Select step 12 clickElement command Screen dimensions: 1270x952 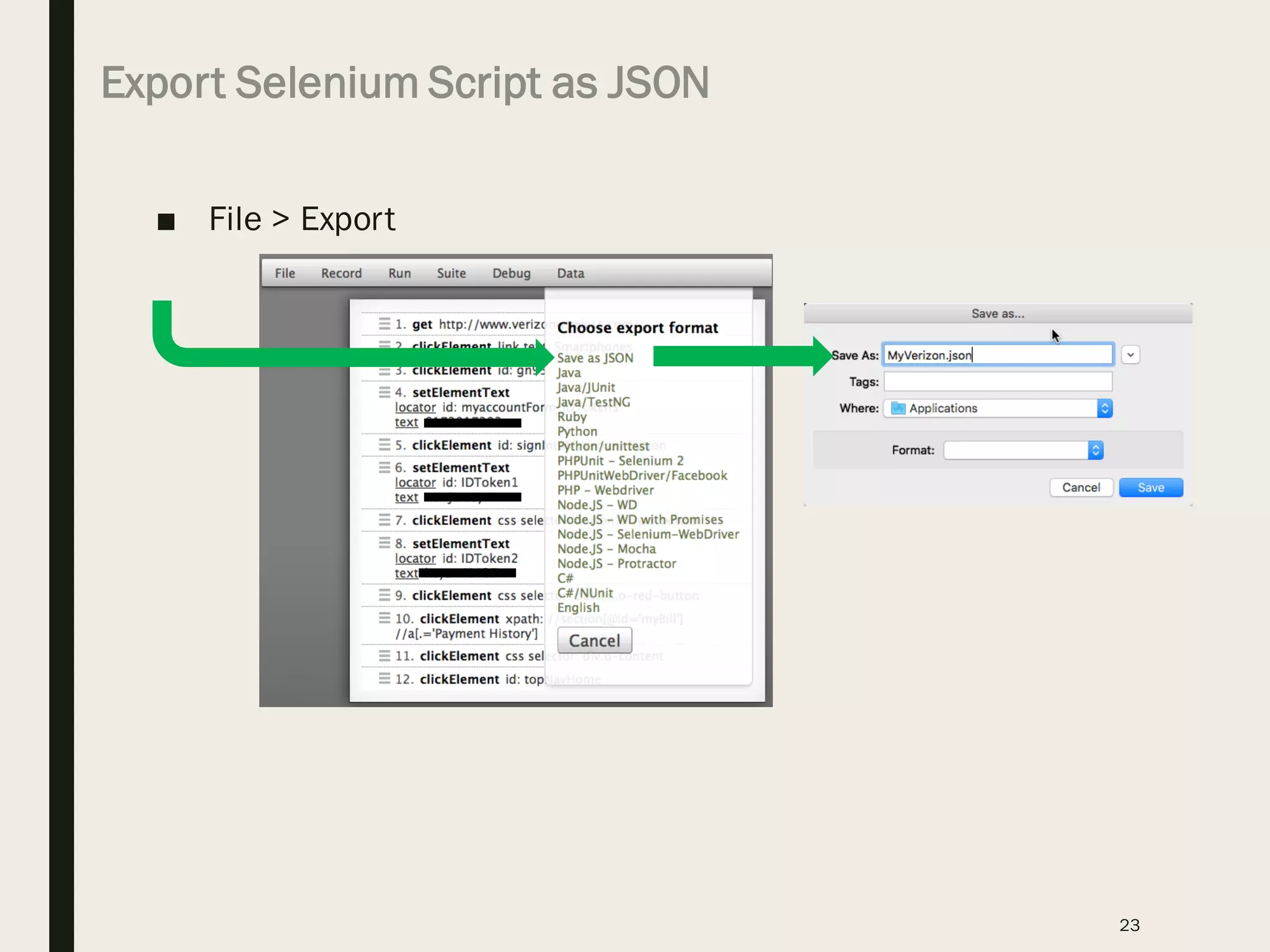[x=460, y=679]
